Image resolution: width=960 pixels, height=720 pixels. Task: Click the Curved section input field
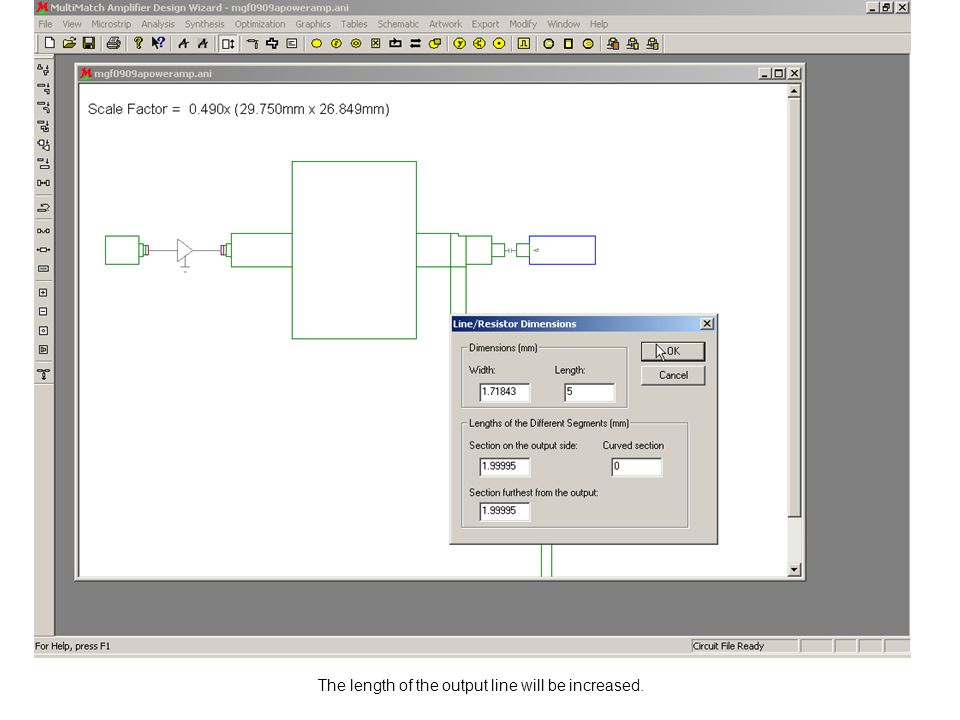pyautogui.click(x=637, y=467)
